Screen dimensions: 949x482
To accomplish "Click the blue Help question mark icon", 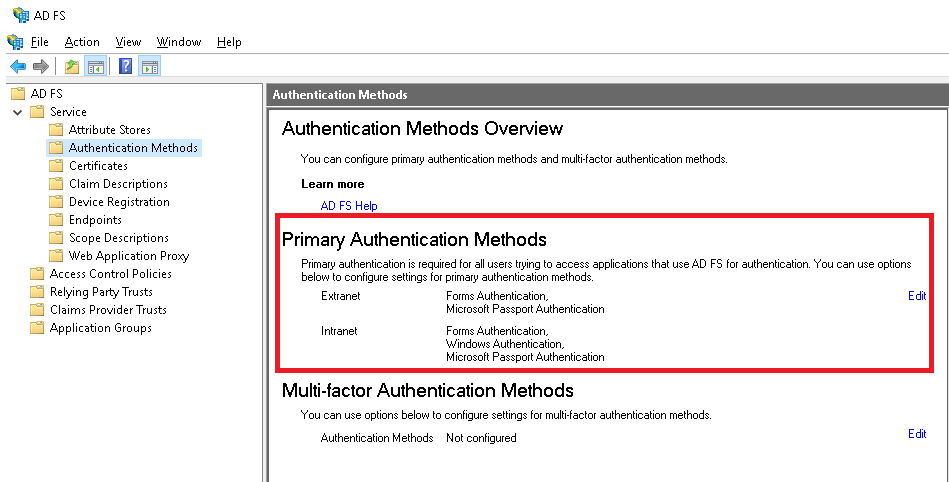I will [125, 67].
